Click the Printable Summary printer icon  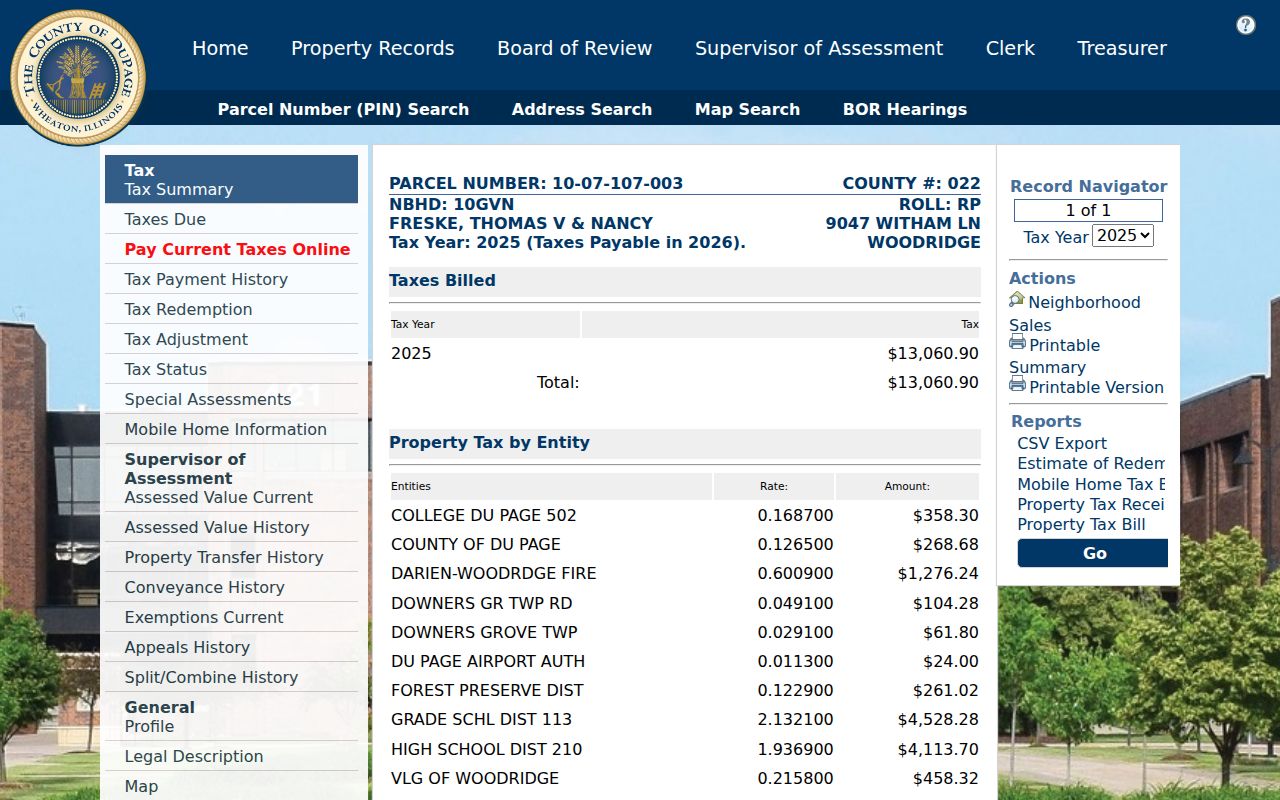1017,343
